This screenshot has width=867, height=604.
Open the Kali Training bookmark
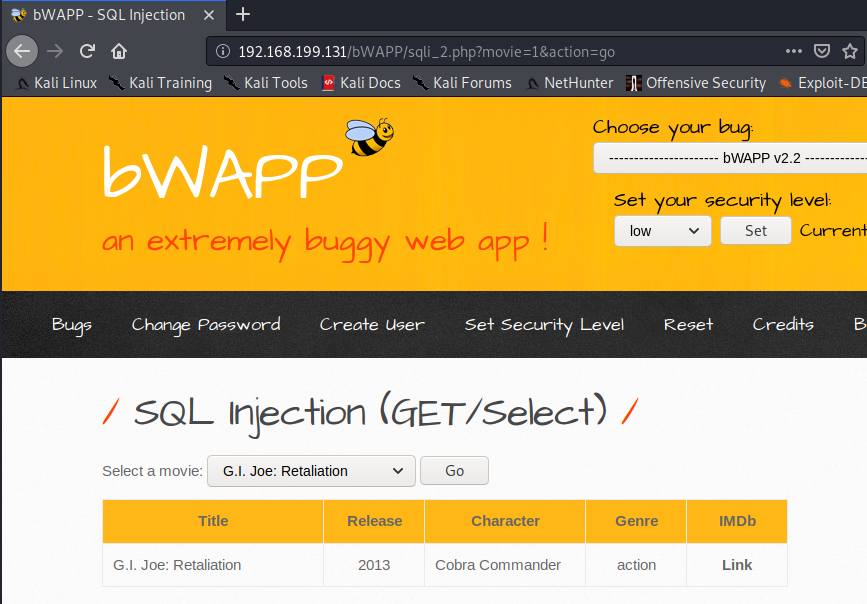point(160,83)
